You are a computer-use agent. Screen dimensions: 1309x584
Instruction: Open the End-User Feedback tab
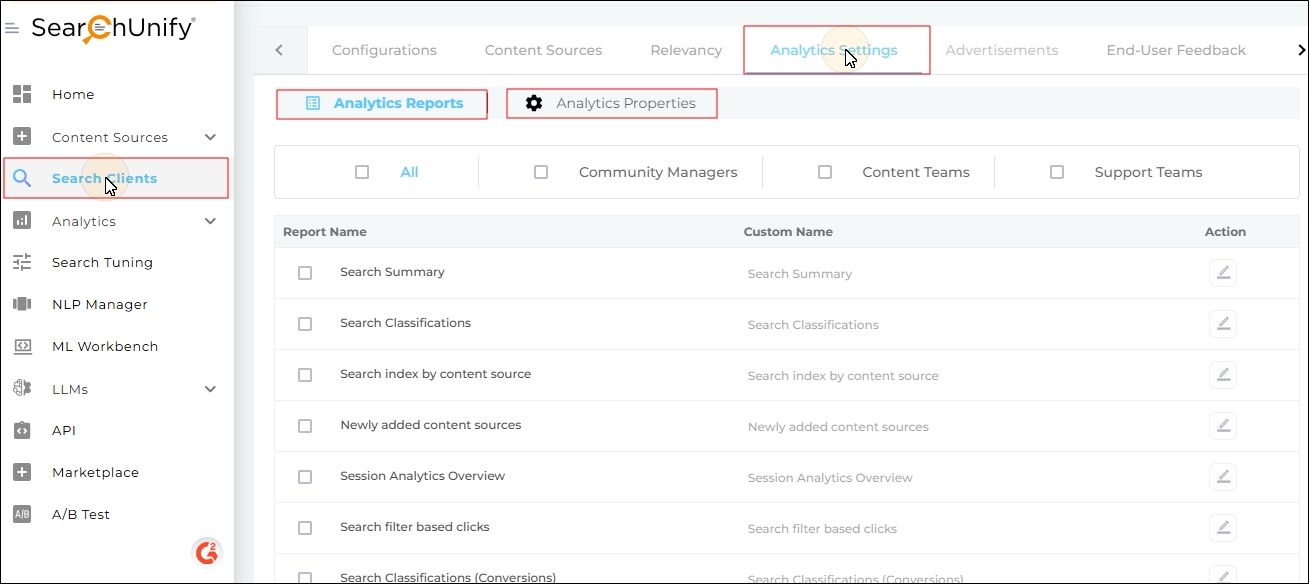point(1175,50)
